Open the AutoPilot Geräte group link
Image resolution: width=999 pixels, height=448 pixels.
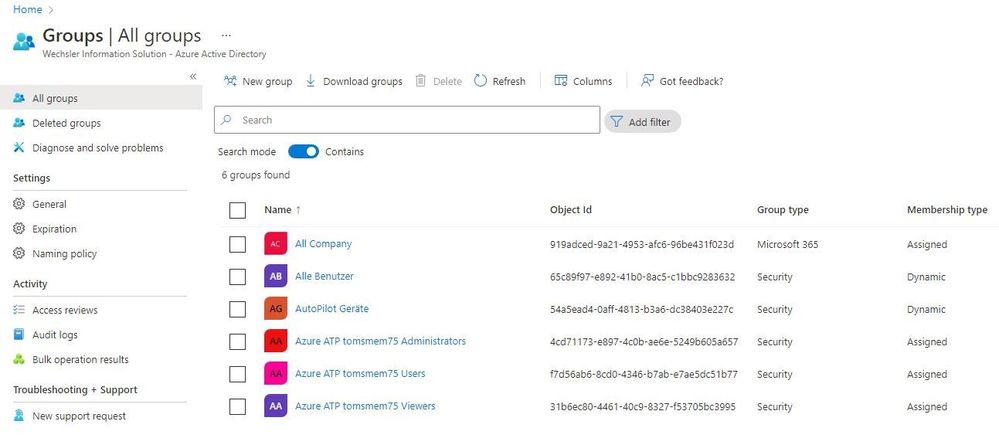pyautogui.click(x=331, y=308)
